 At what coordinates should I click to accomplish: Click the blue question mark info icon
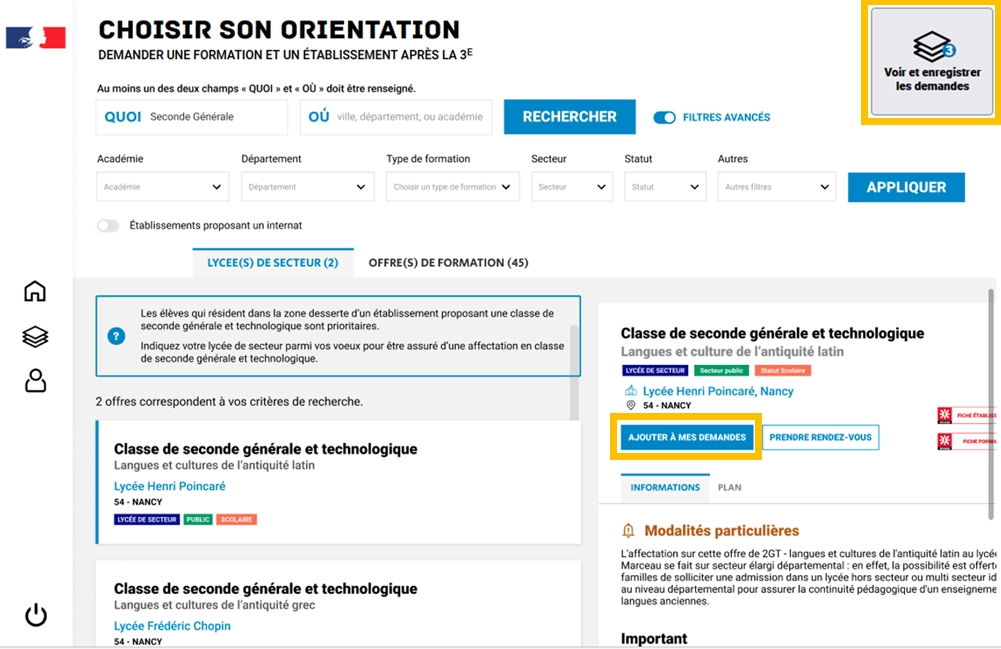117,336
